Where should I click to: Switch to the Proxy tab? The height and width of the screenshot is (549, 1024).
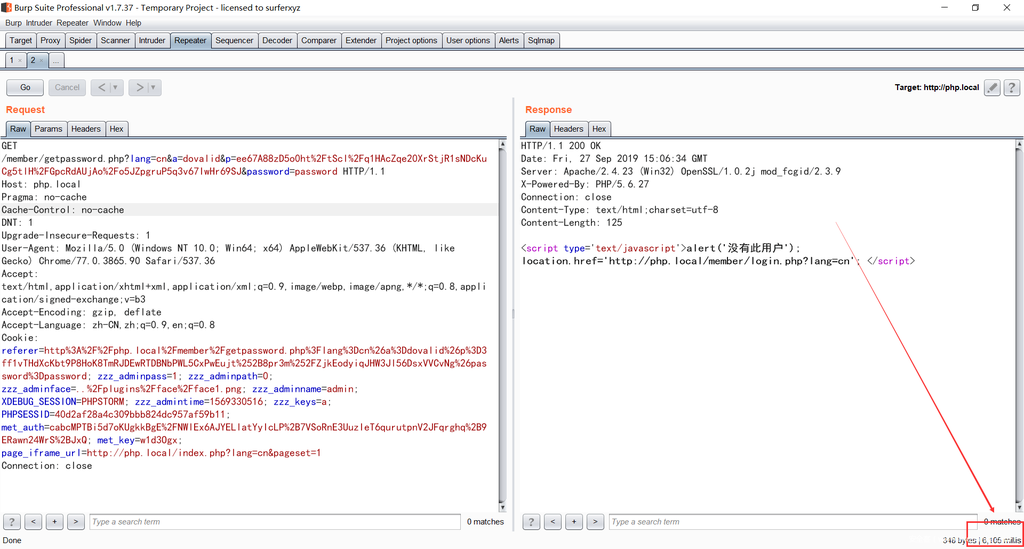click(x=50, y=40)
